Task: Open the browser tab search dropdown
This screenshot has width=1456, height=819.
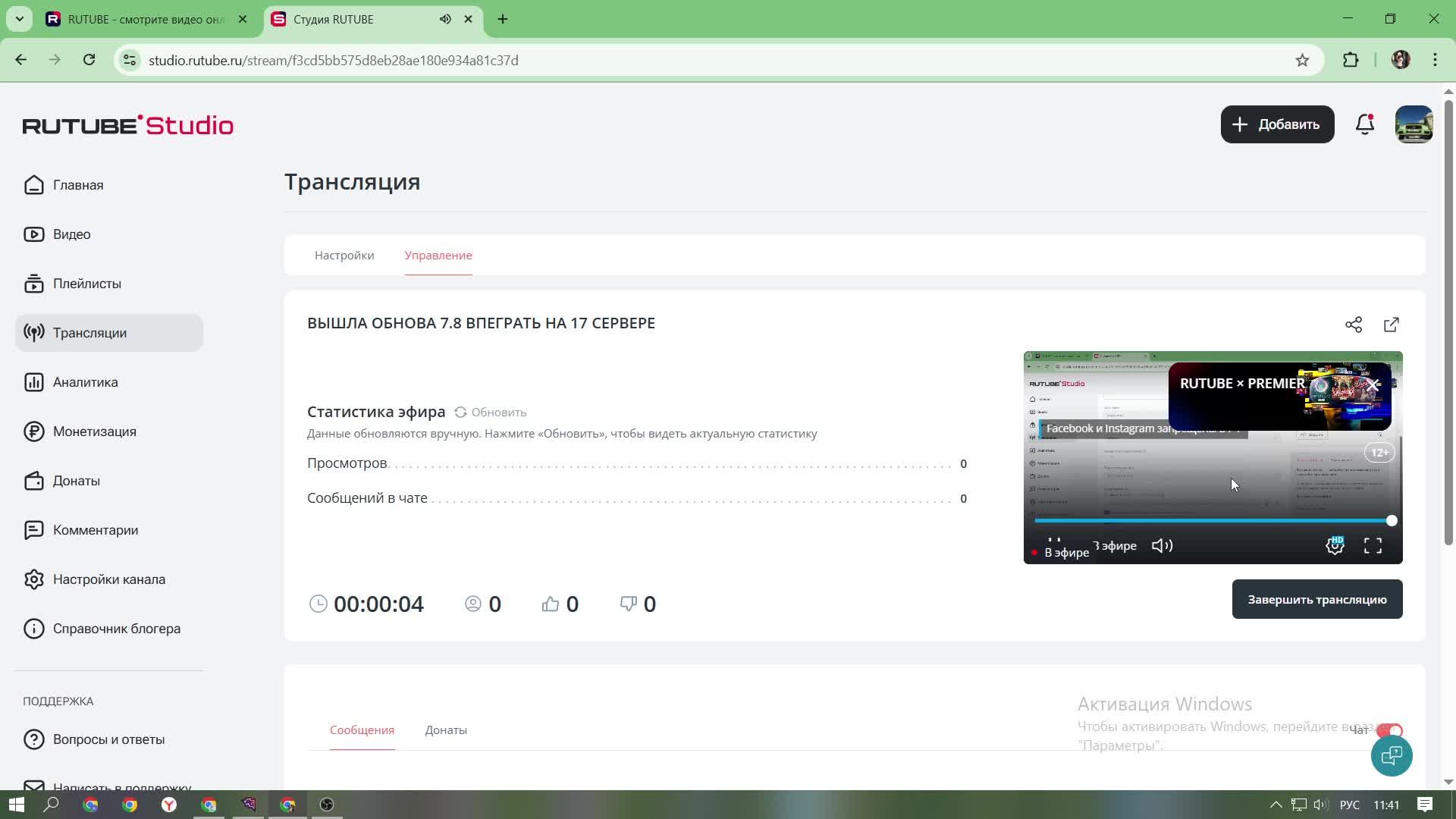Action: (19, 19)
